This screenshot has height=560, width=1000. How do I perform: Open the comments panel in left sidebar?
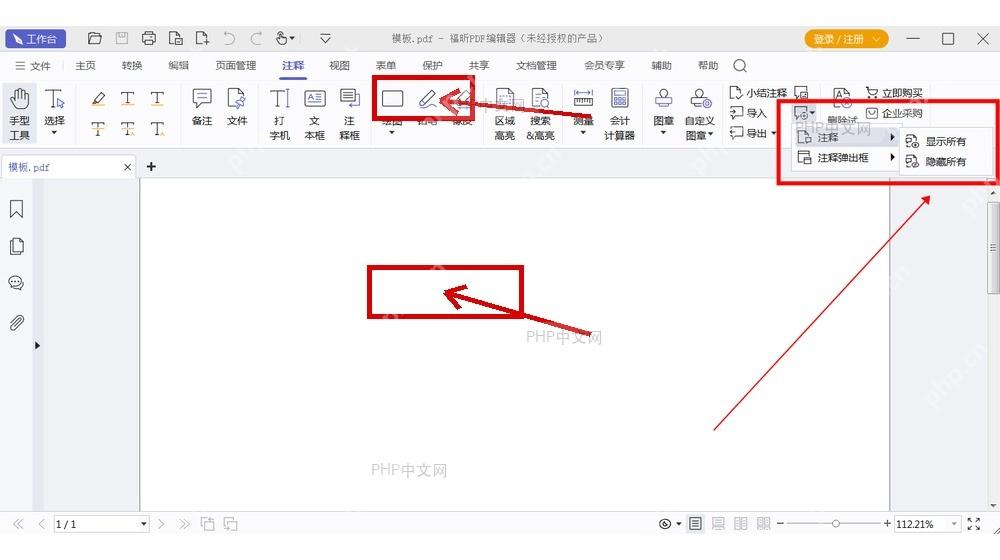click(x=17, y=283)
